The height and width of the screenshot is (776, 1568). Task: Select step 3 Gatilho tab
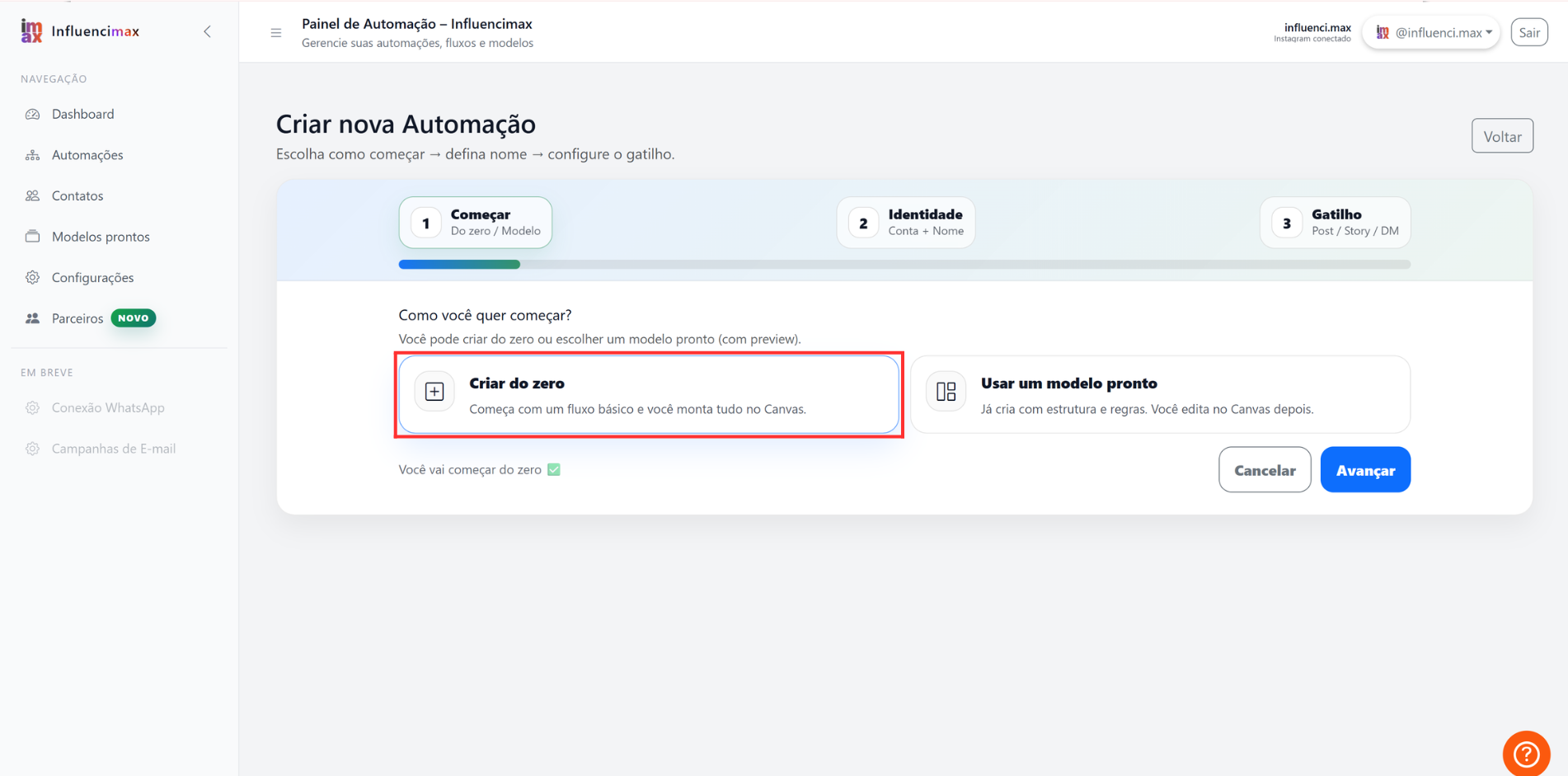1335,223
